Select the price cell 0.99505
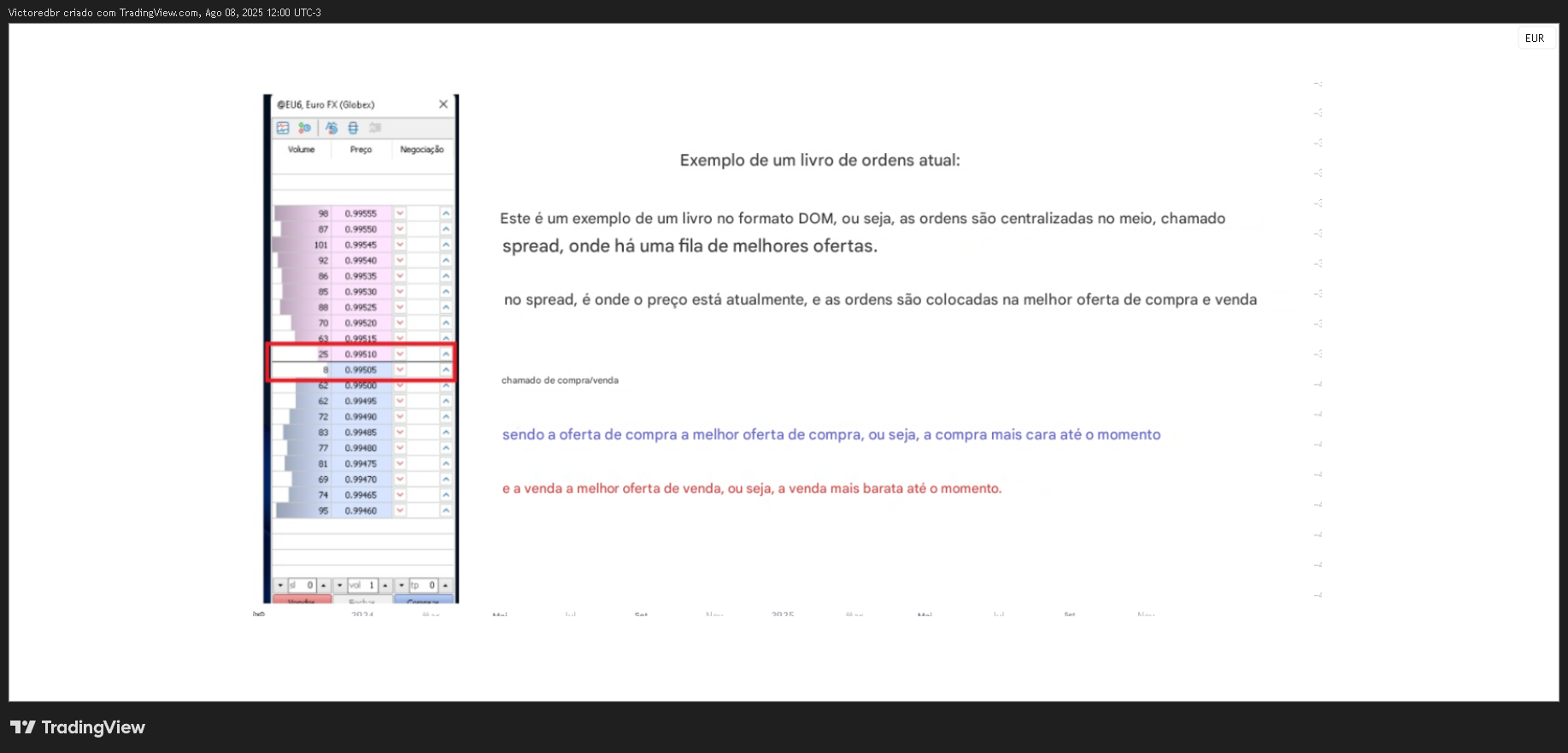 [x=361, y=370]
